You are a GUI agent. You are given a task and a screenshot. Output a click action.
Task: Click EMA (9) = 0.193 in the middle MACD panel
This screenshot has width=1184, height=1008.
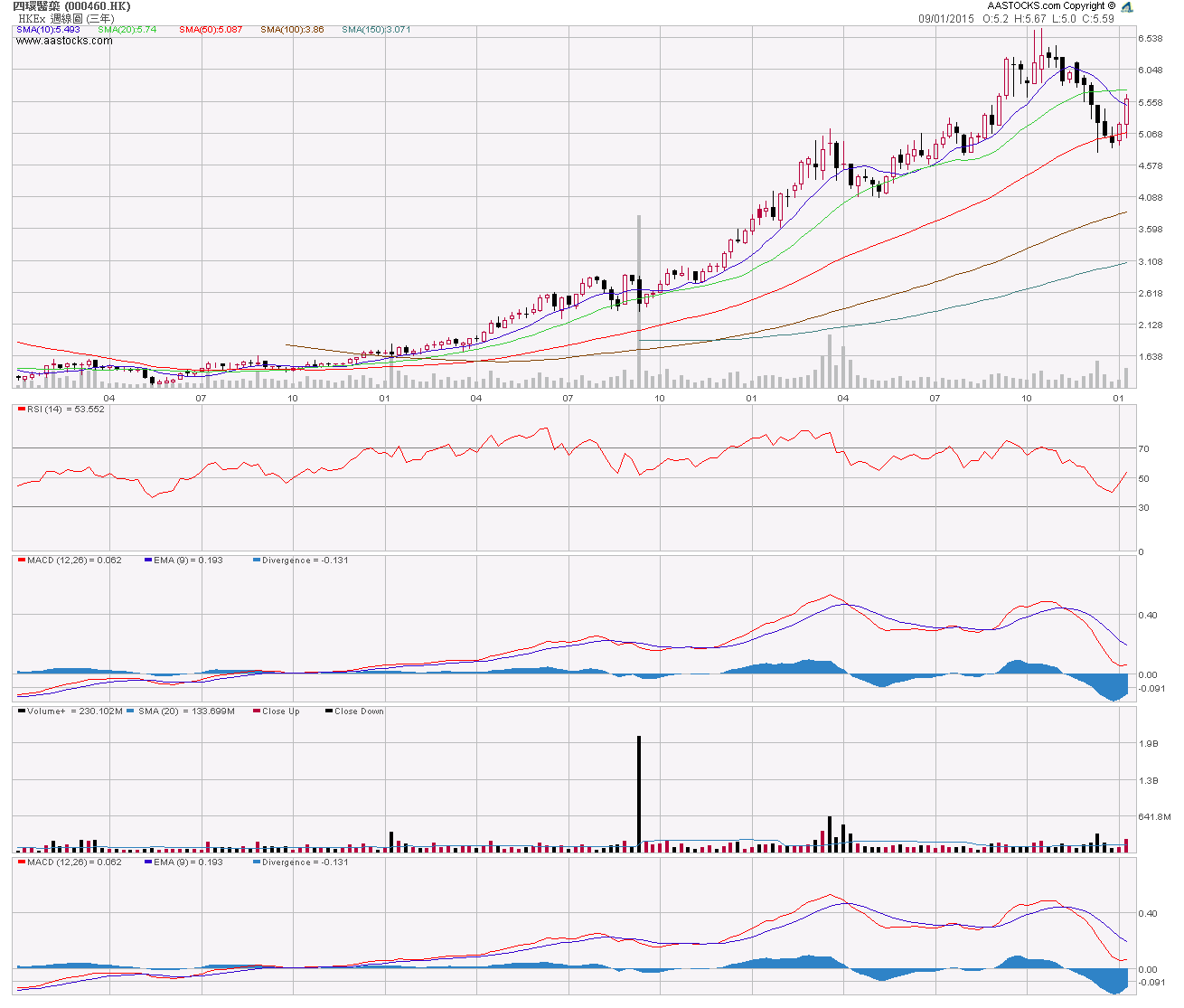click(x=188, y=561)
